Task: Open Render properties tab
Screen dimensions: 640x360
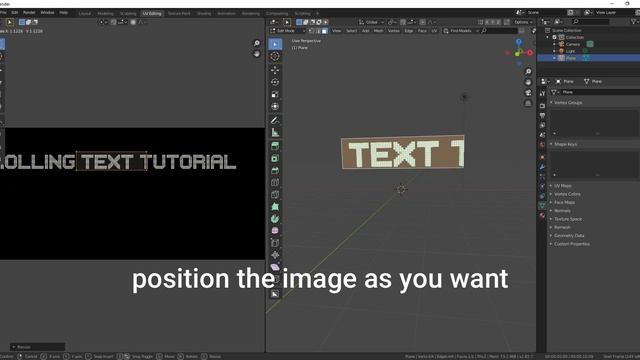Action: pos(542,106)
